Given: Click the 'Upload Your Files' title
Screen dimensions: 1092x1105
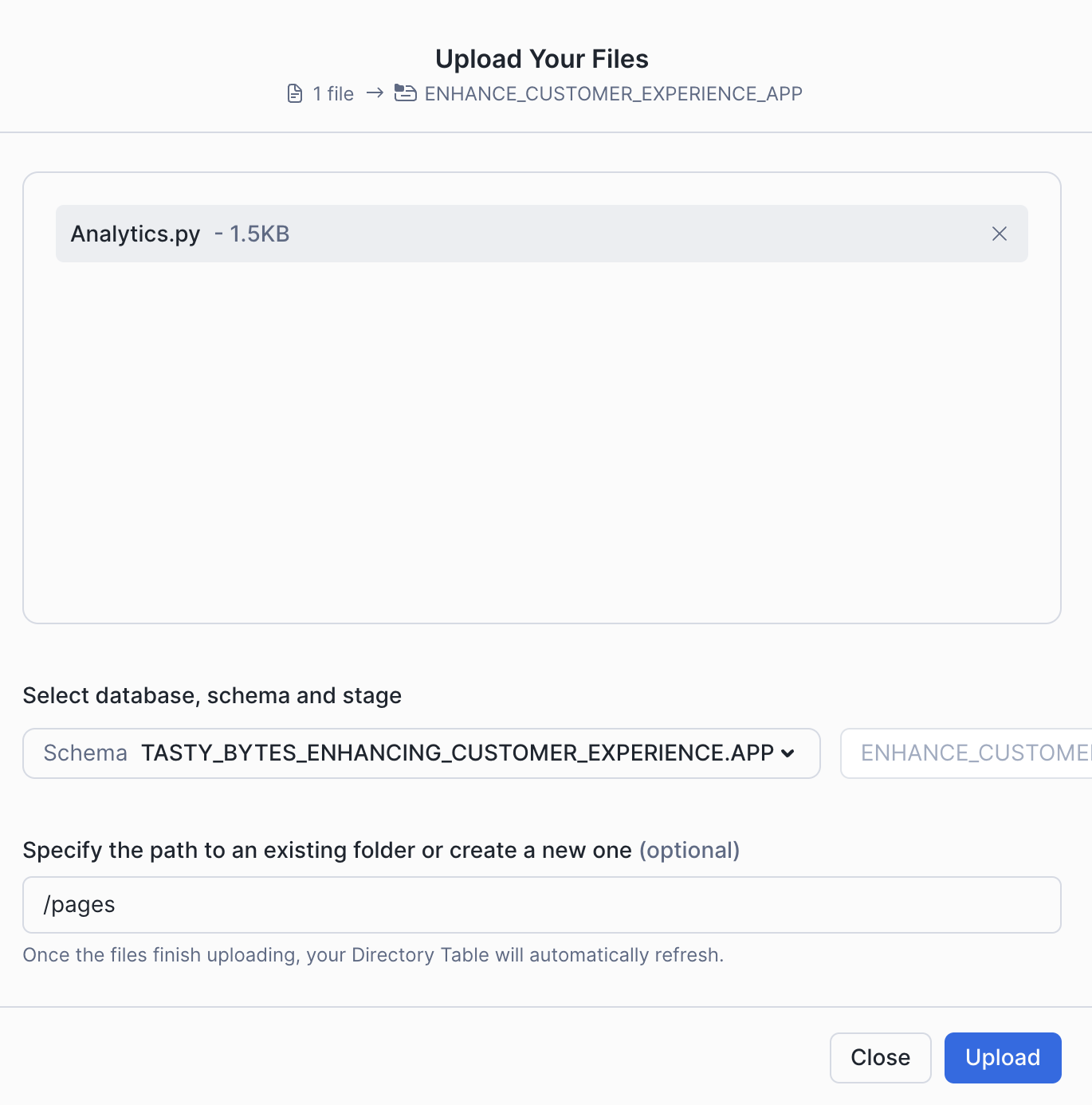Looking at the screenshot, I should pos(542,59).
